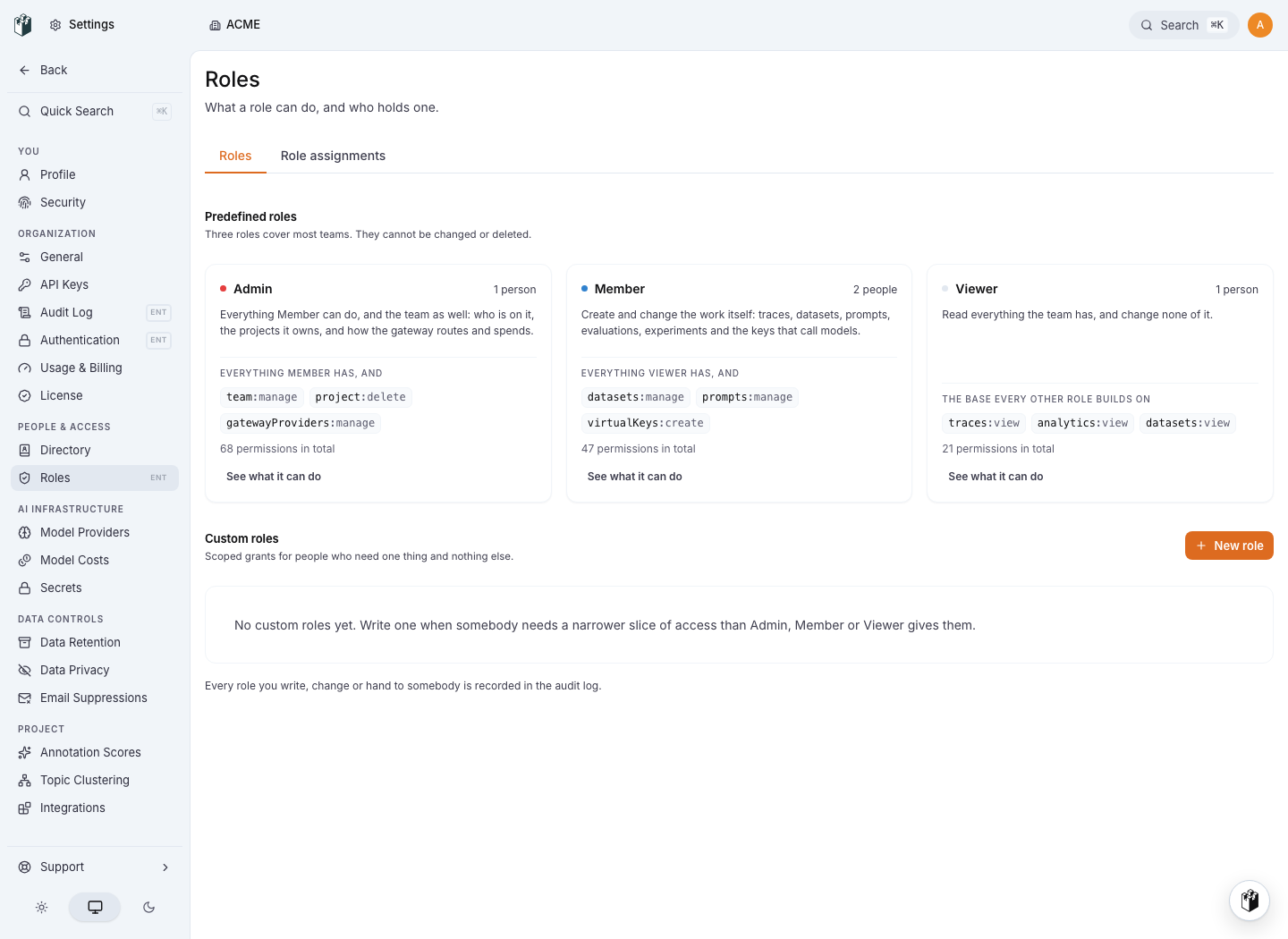The height and width of the screenshot is (939, 1288).
Task: Click the Search box in top bar
Action: [1184, 25]
